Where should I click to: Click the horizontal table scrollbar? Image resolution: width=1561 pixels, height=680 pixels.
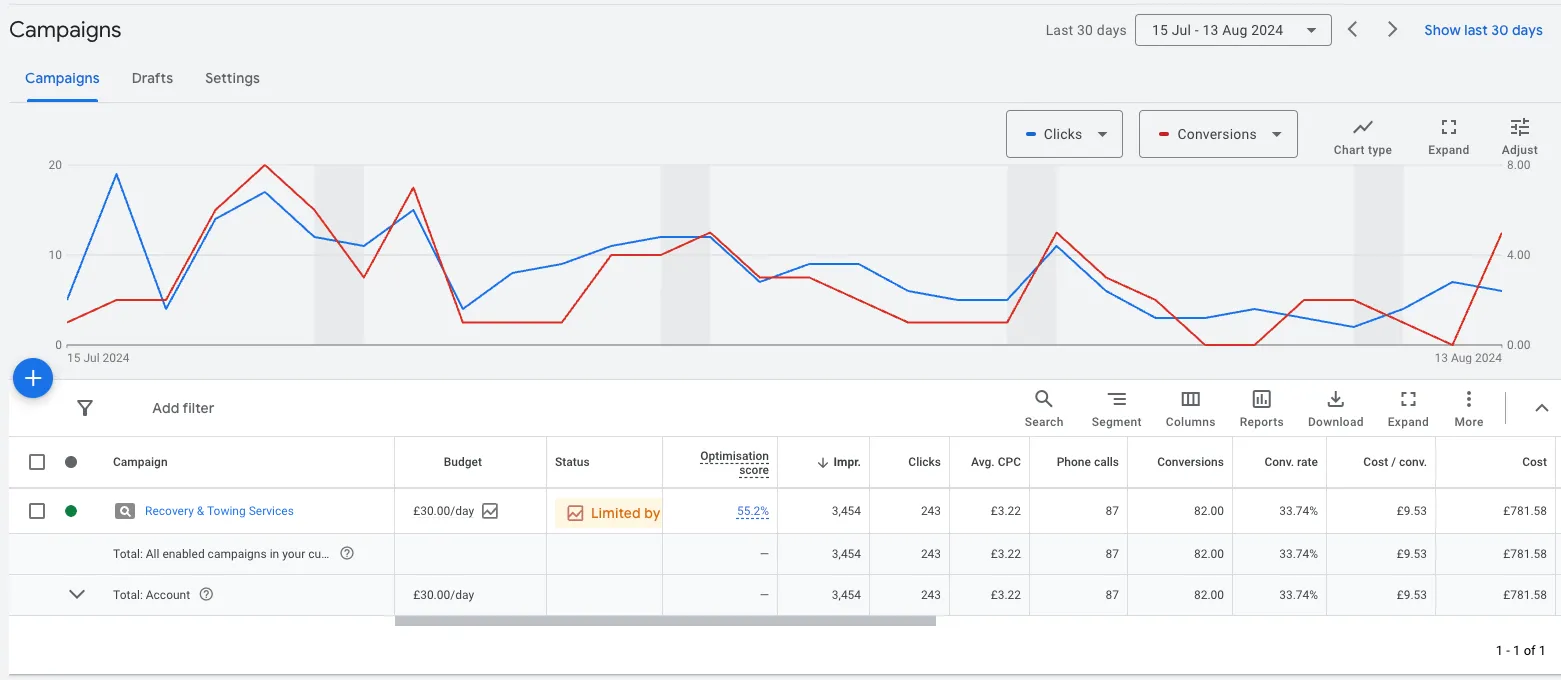pos(665,621)
